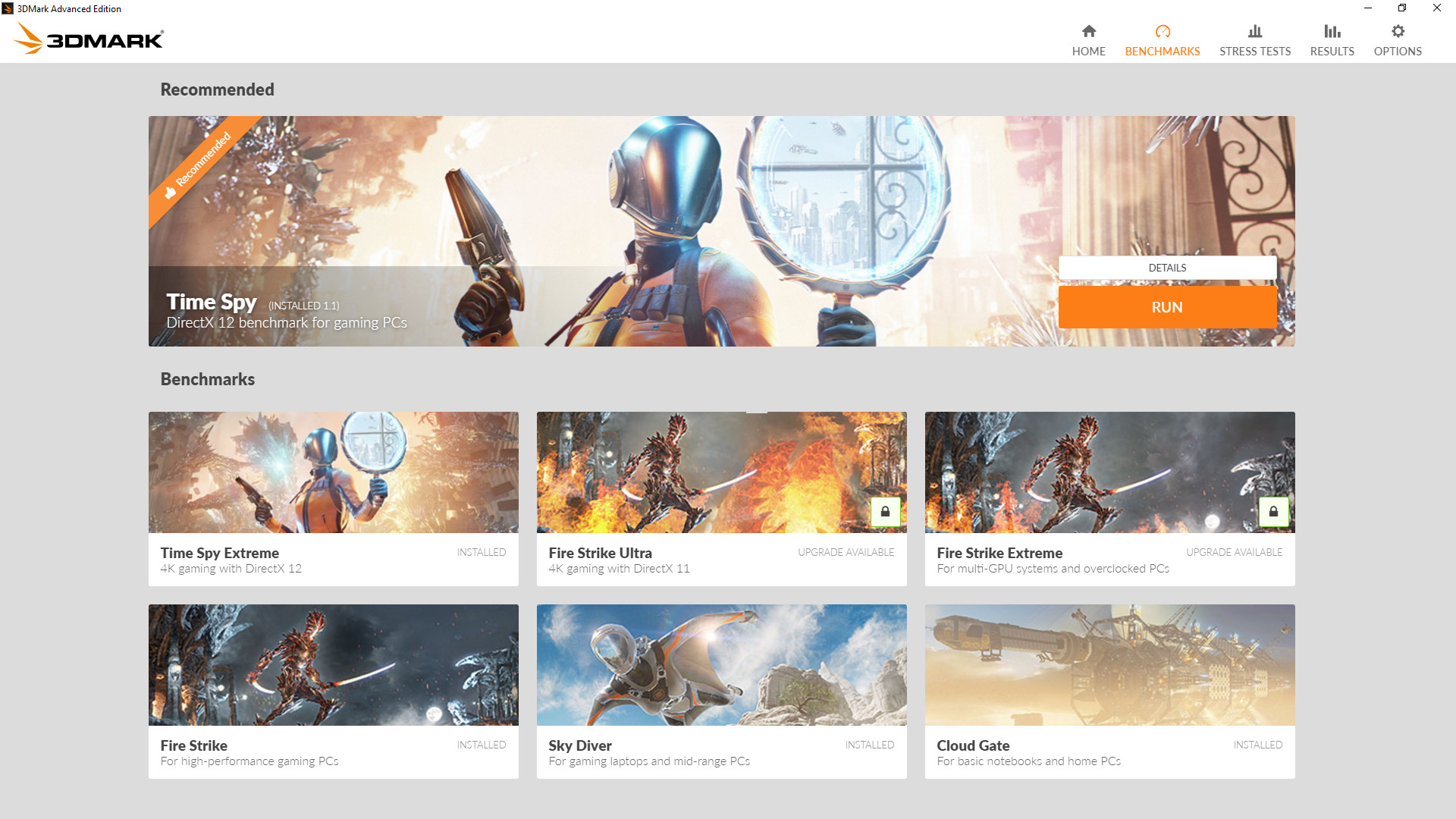
Task: Restore down the 3DMark window
Action: tap(1401, 8)
